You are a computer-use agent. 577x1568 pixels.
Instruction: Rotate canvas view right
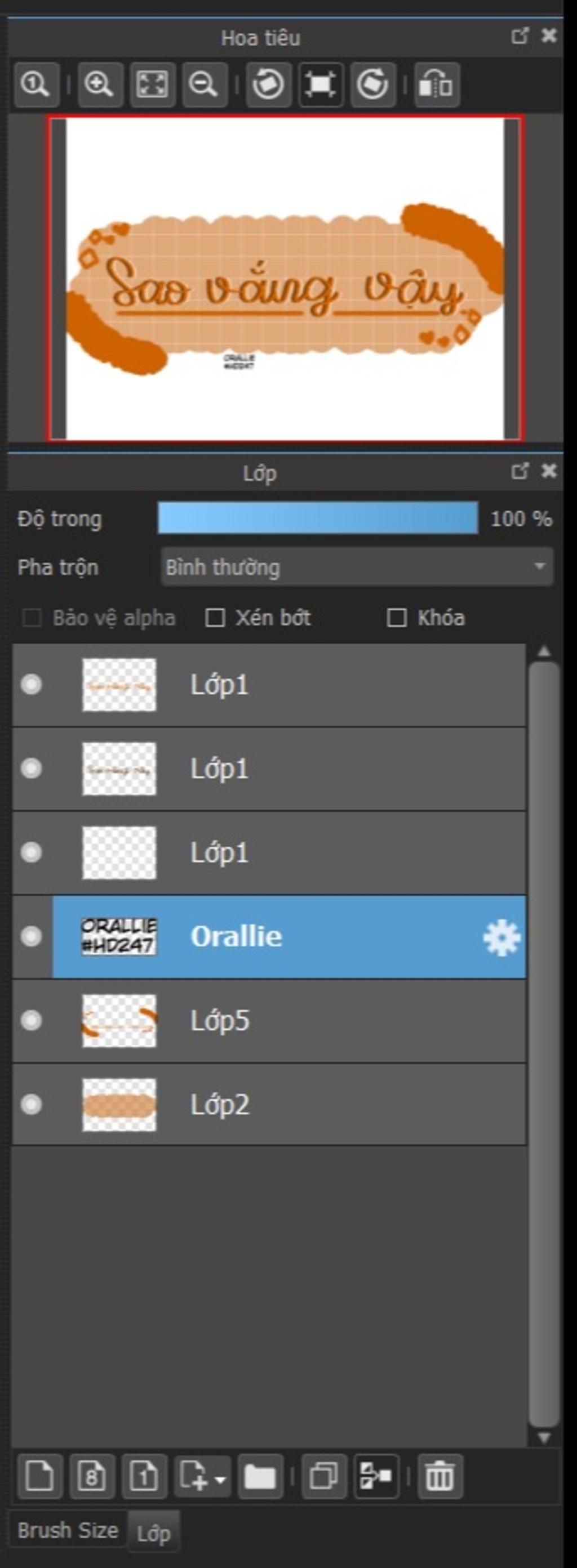(x=373, y=84)
